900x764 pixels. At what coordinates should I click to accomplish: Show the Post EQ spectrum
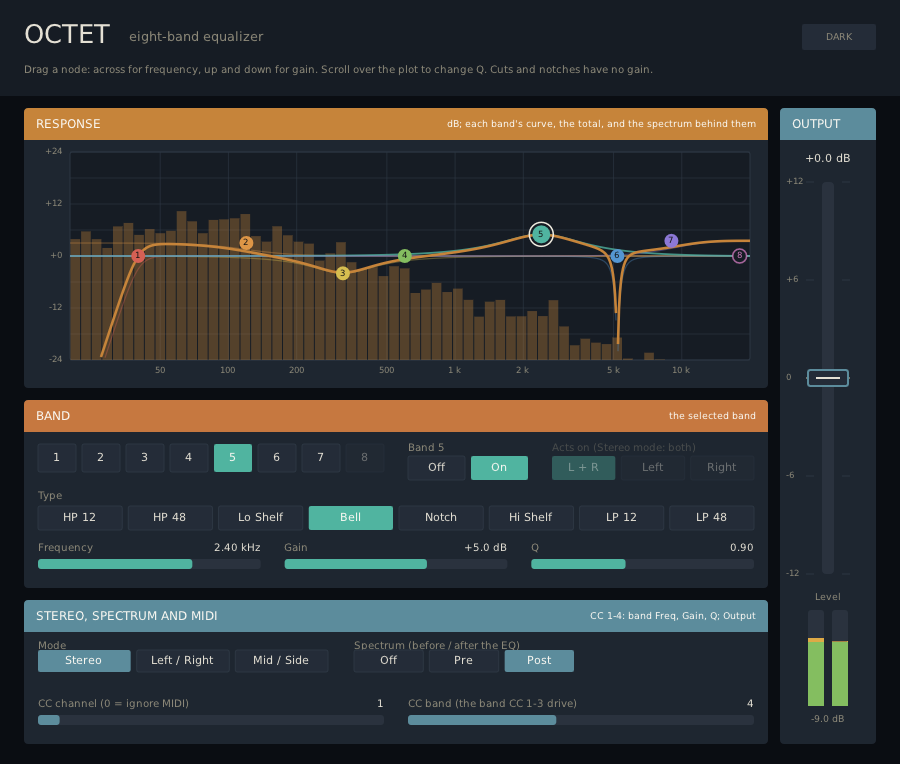pyautogui.click(x=539, y=661)
